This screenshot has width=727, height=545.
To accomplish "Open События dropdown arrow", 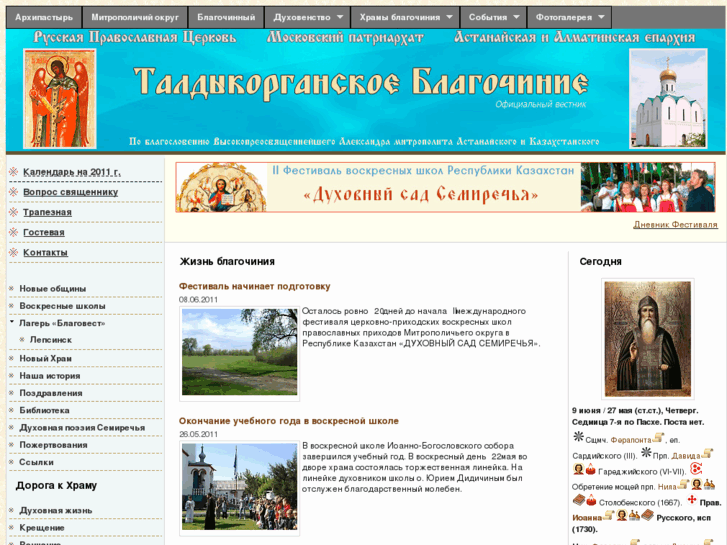I will (516, 17).
